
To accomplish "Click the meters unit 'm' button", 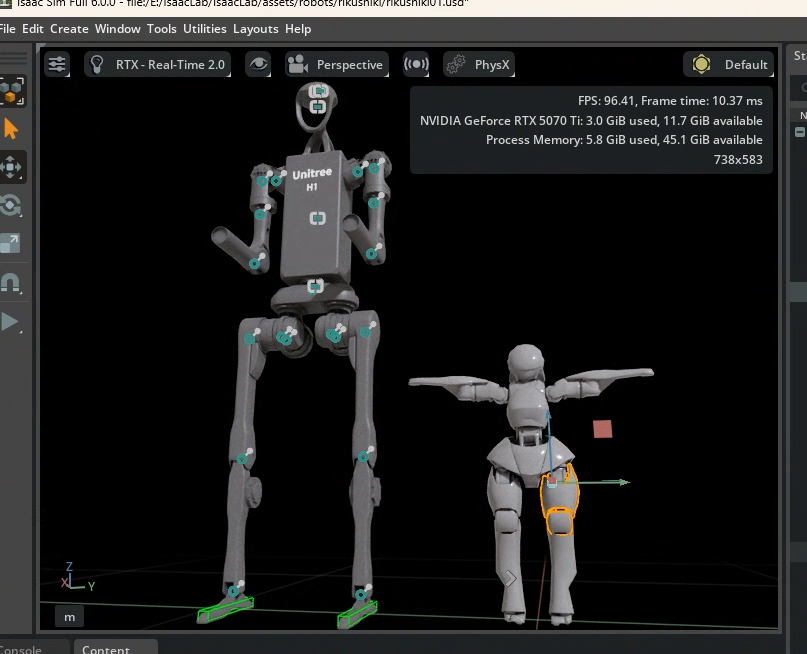I will pos(69,616).
